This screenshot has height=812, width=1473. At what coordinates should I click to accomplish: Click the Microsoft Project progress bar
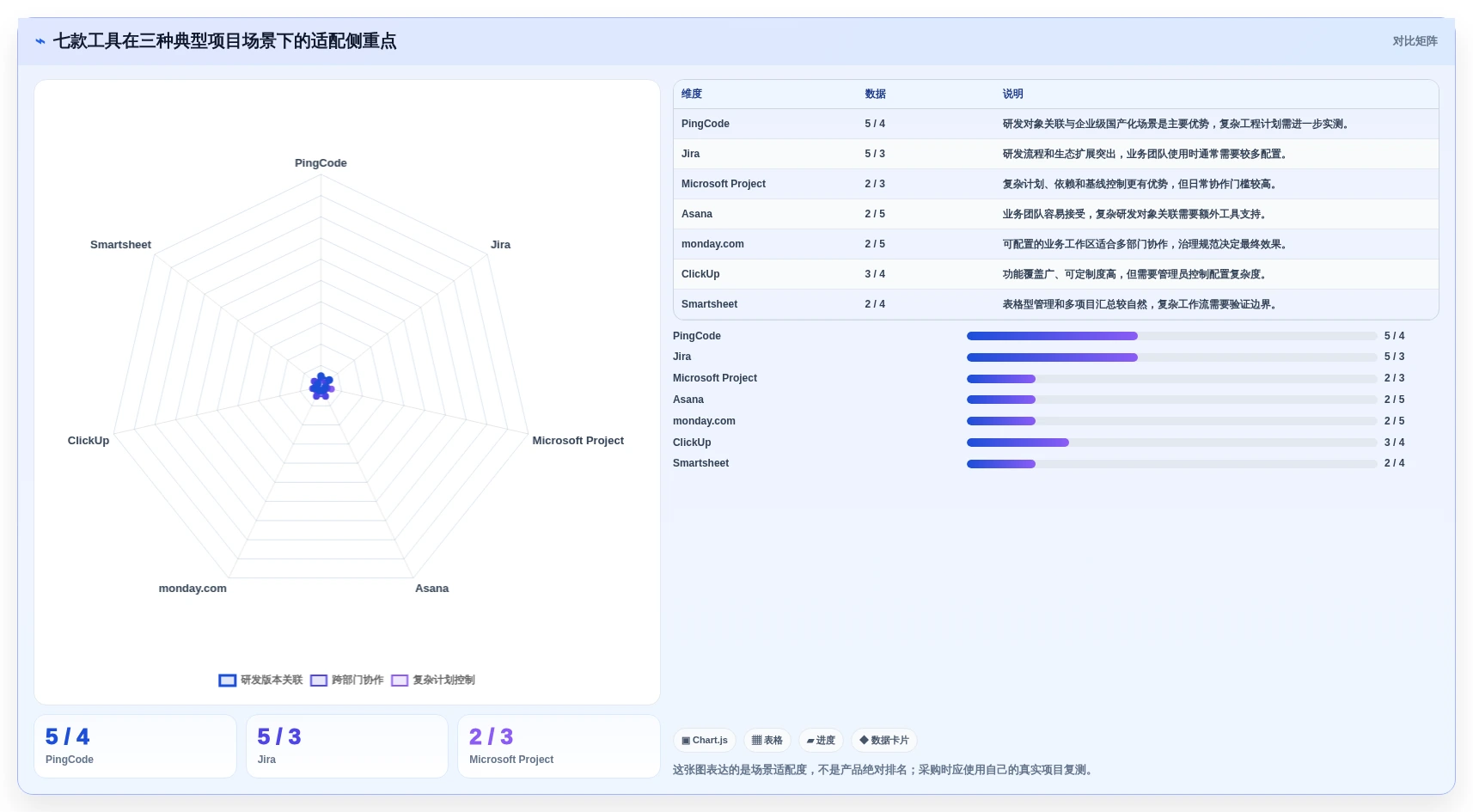click(x=1171, y=379)
